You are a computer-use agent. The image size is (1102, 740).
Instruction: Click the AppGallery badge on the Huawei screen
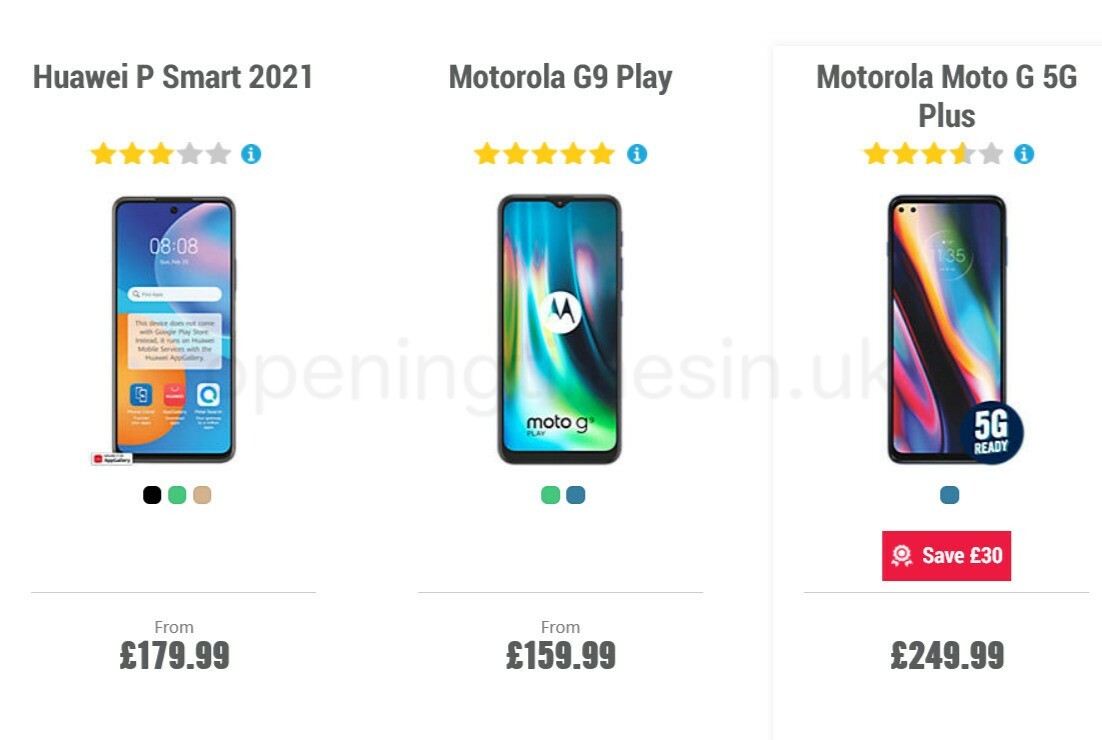tap(110, 458)
